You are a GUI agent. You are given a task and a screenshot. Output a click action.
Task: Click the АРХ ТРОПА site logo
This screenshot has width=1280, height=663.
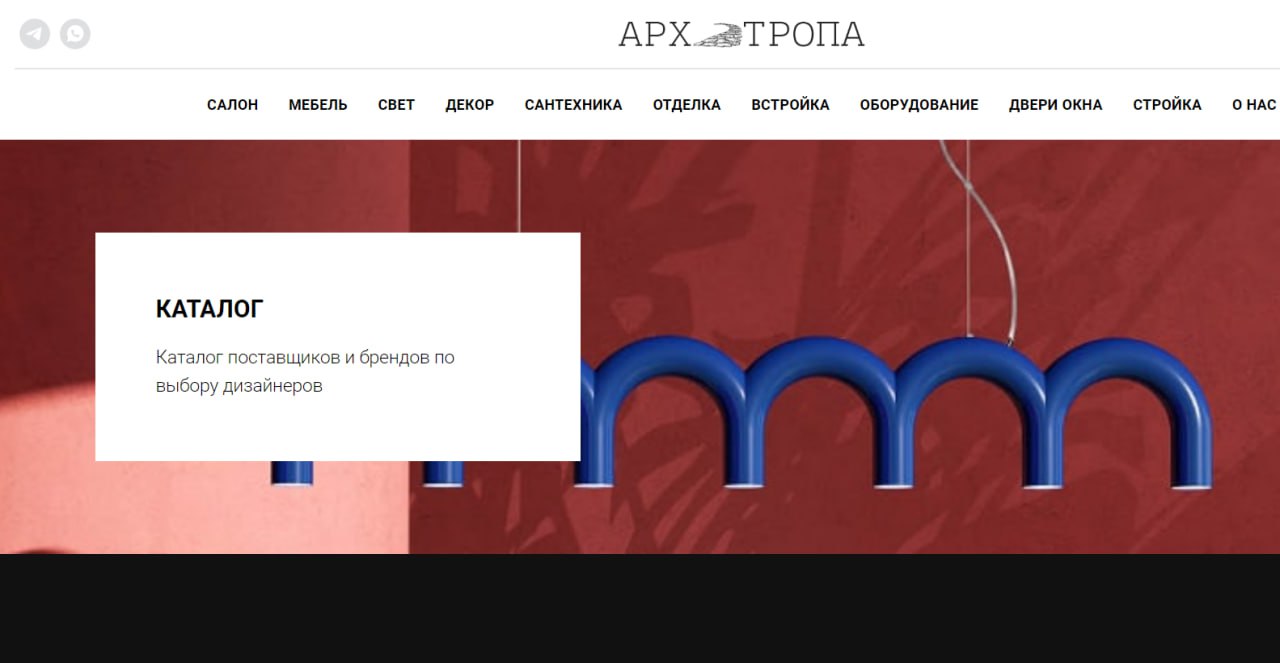pos(741,34)
